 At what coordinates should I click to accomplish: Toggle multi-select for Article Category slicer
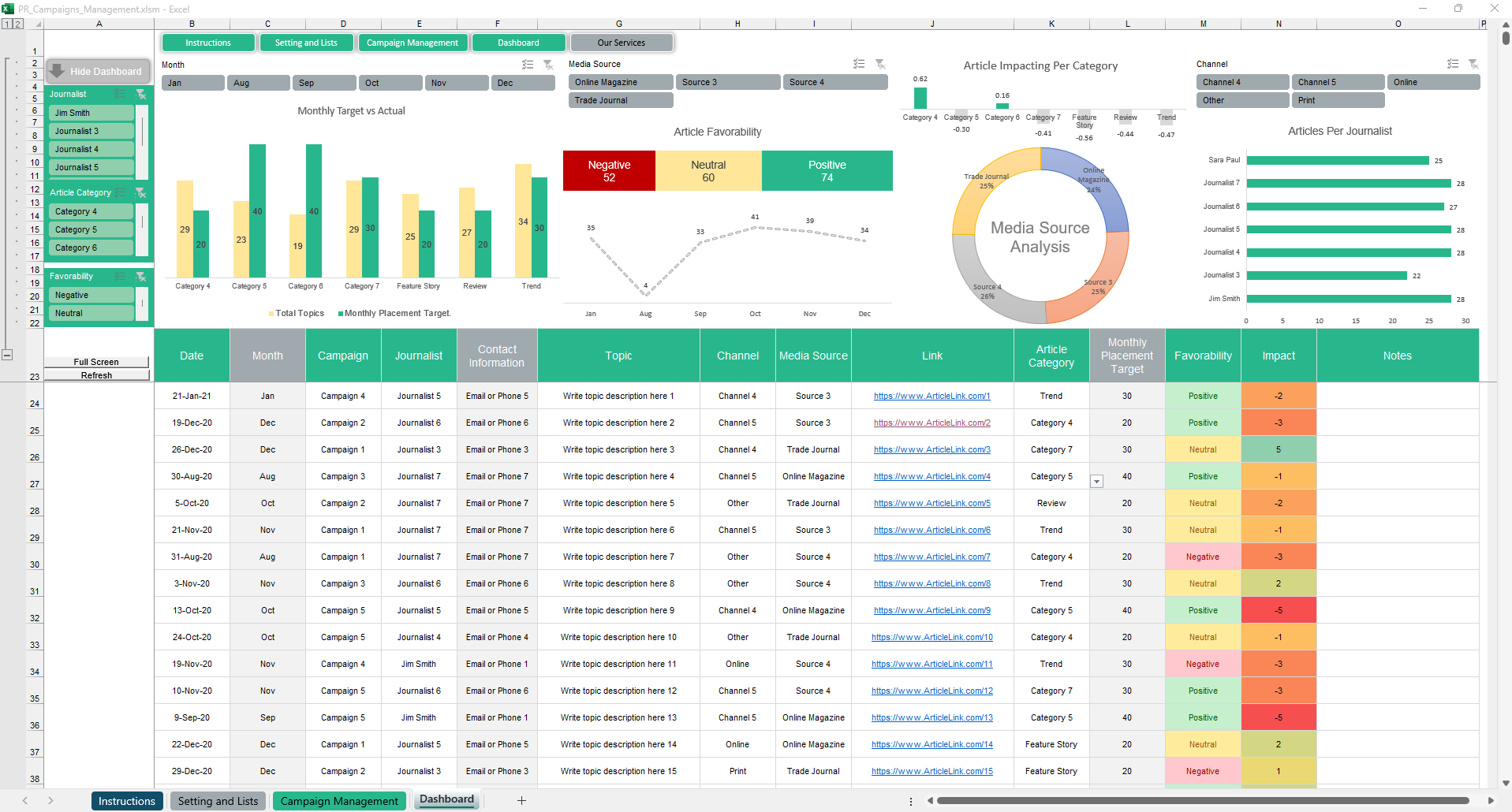pyautogui.click(x=121, y=192)
